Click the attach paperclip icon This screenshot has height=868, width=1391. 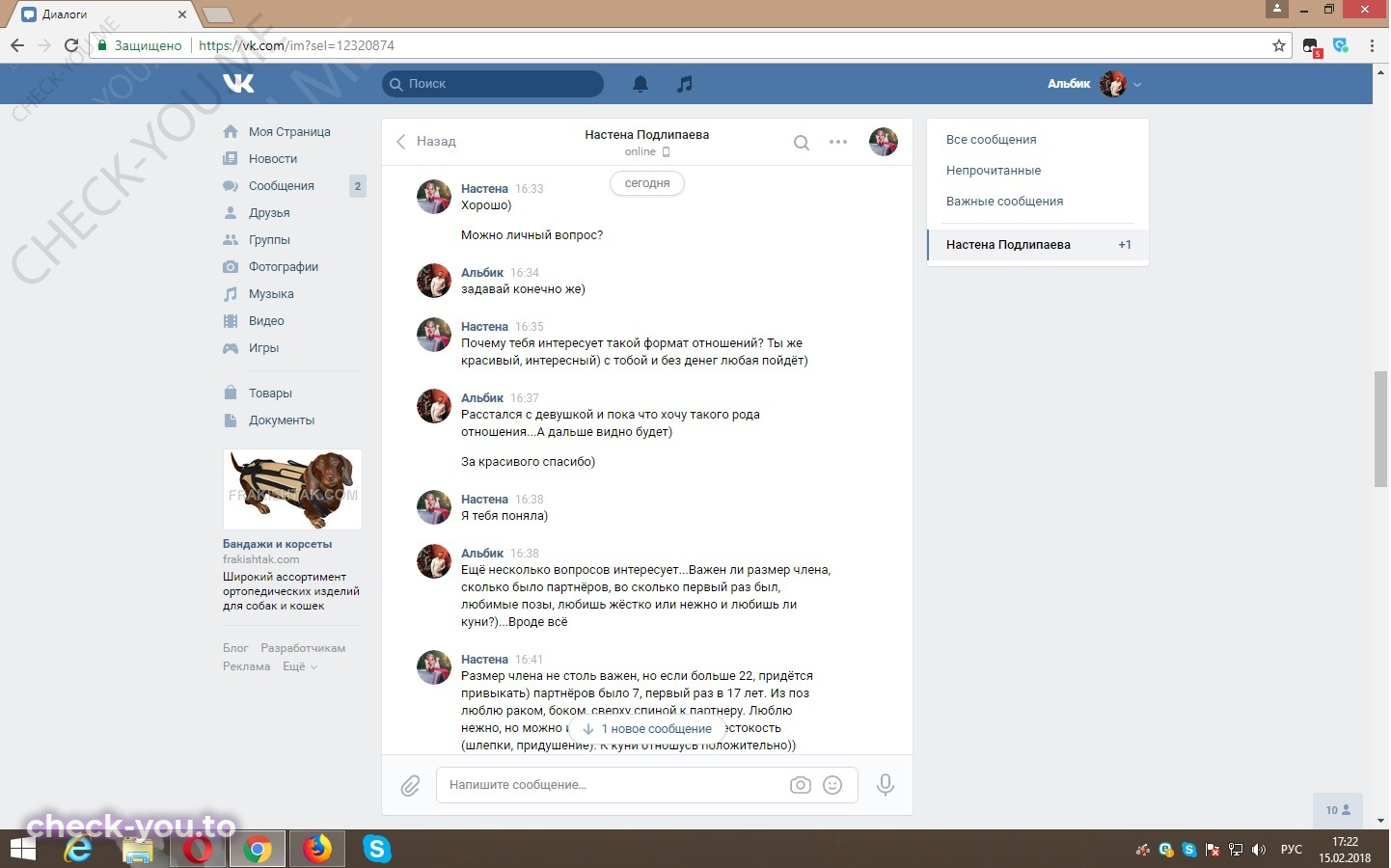(x=410, y=785)
